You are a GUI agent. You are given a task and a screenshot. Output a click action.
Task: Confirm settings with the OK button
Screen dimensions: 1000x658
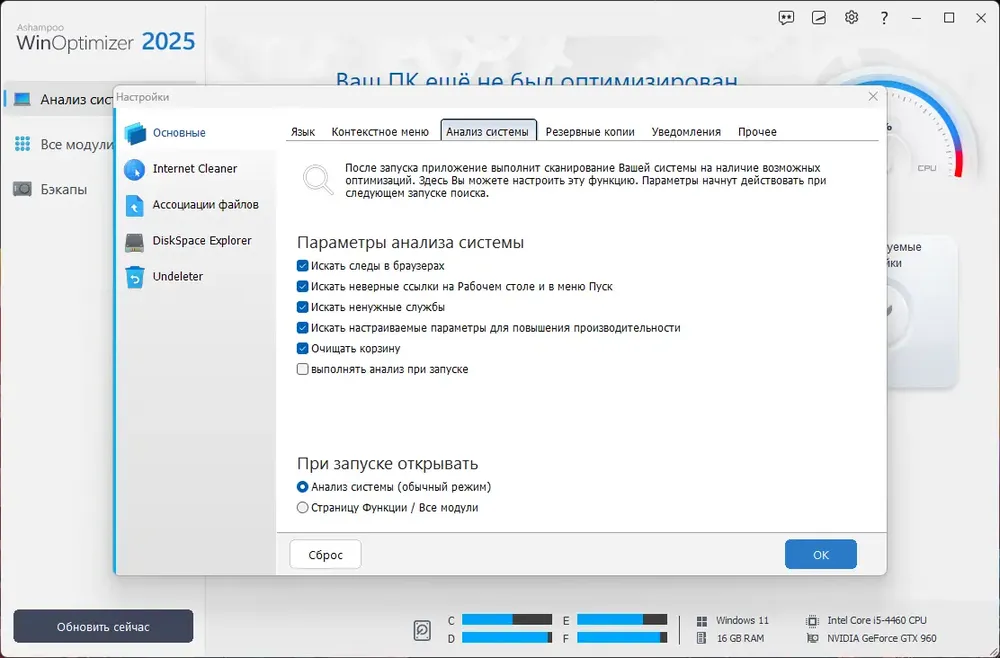pyautogui.click(x=821, y=555)
